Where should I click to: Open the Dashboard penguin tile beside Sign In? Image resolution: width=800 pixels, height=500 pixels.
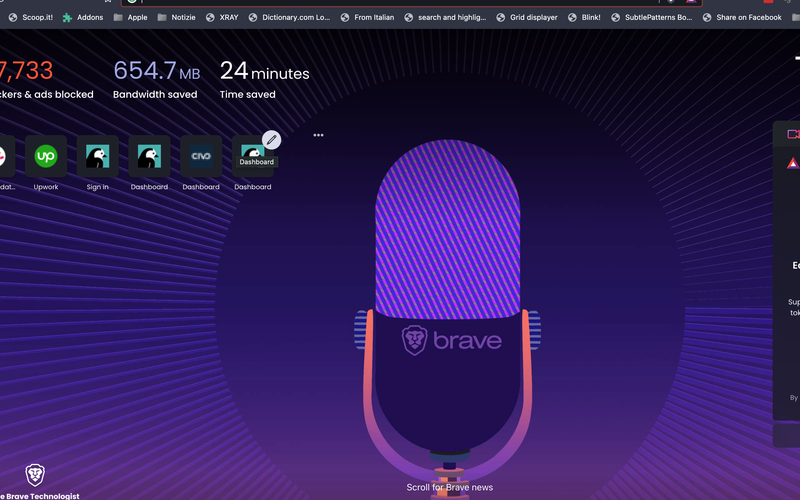pyautogui.click(x=149, y=157)
